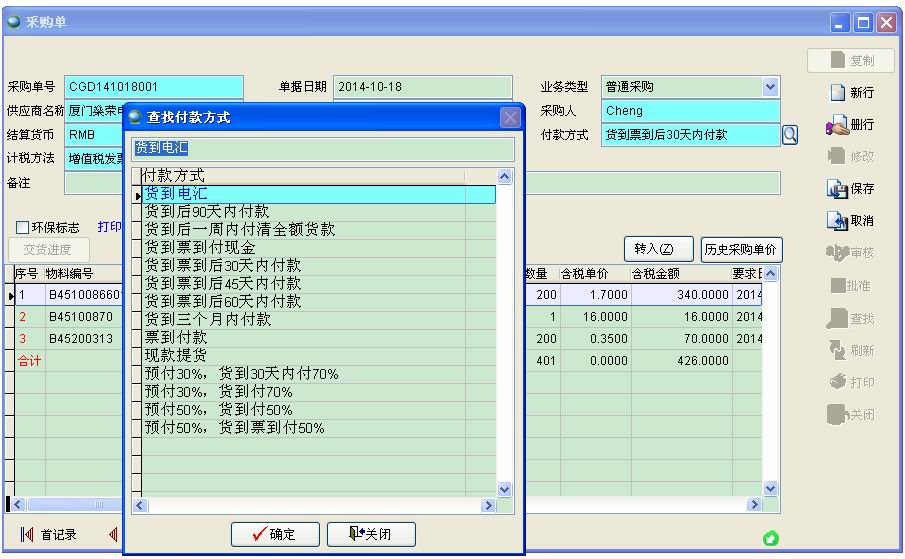Click the green status icon at bottom right
905x559 pixels.
(x=770, y=539)
